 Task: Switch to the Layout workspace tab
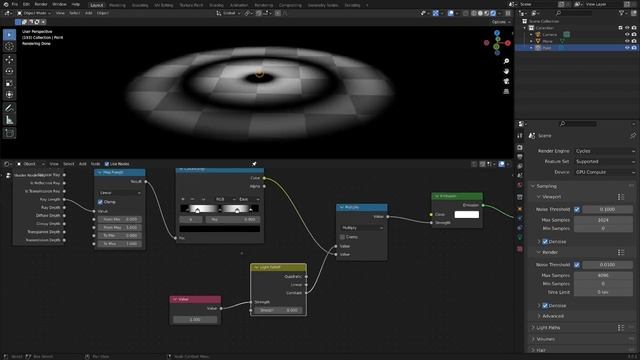tap(97, 5)
